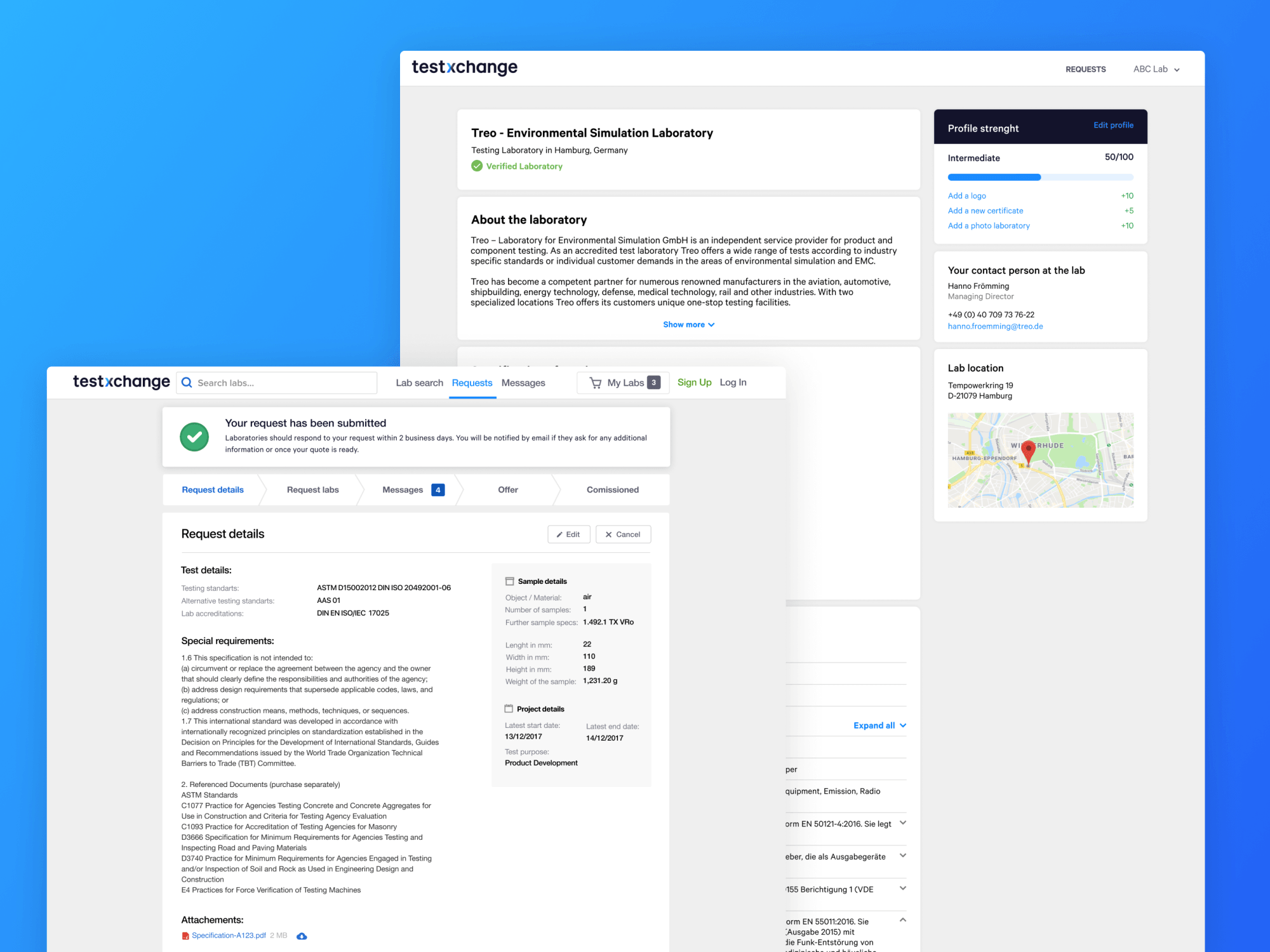Select the Offer step tab
The width and height of the screenshot is (1270, 952).
click(508, 490)
